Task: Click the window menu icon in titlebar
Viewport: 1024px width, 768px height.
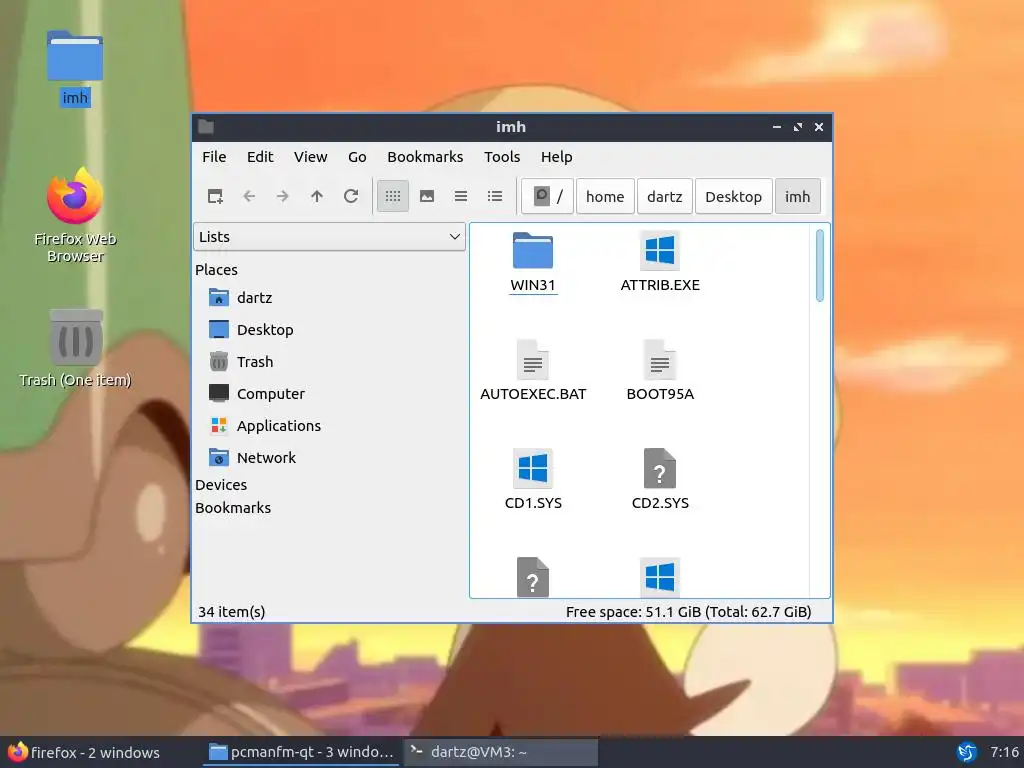Action: pos(206,127)
